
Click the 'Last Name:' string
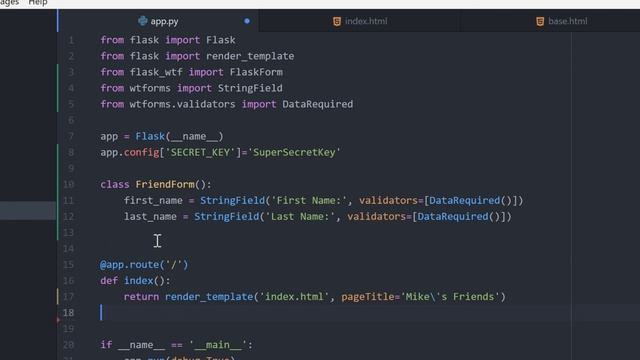click(300, 216)
